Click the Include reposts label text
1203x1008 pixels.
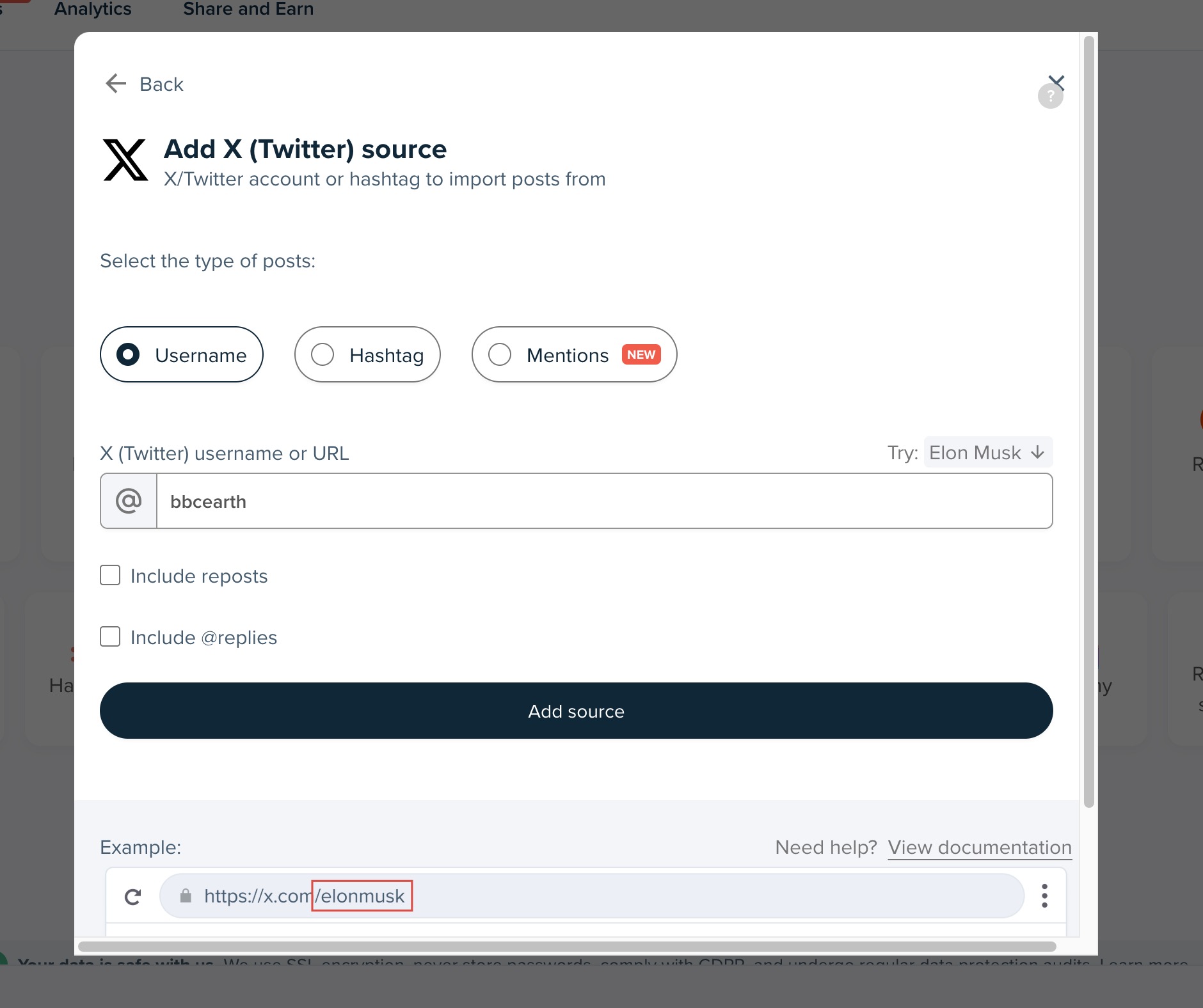[199, 576]
